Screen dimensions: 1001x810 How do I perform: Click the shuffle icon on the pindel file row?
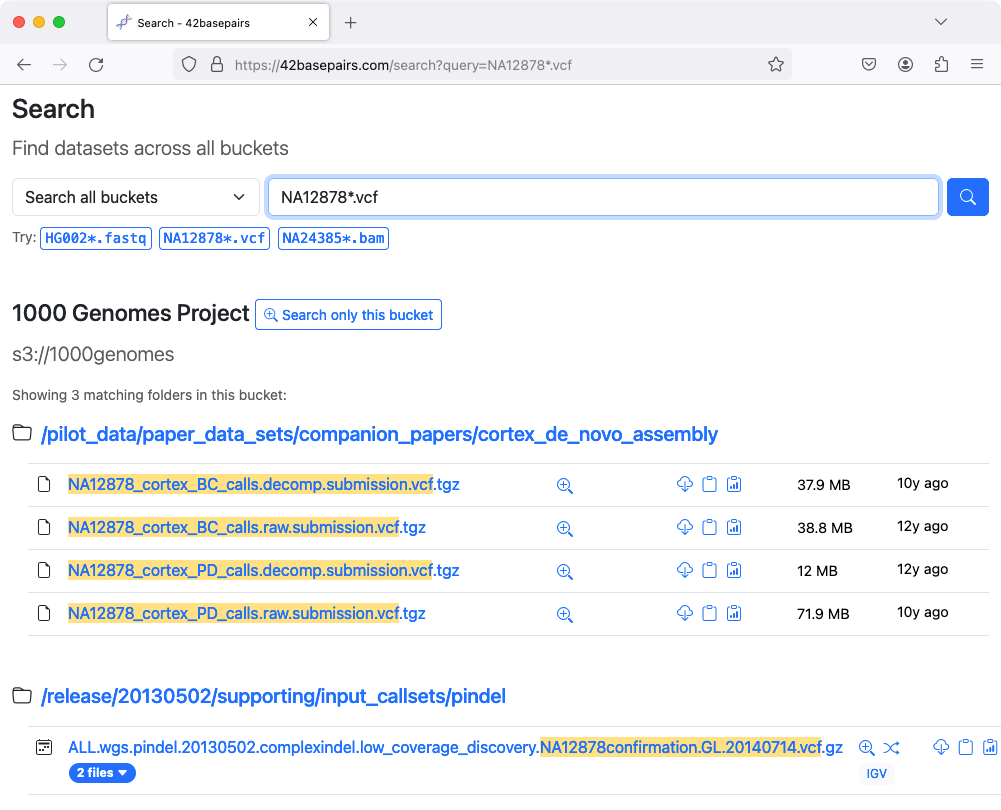pyautogui.click(x=891, y=747)
